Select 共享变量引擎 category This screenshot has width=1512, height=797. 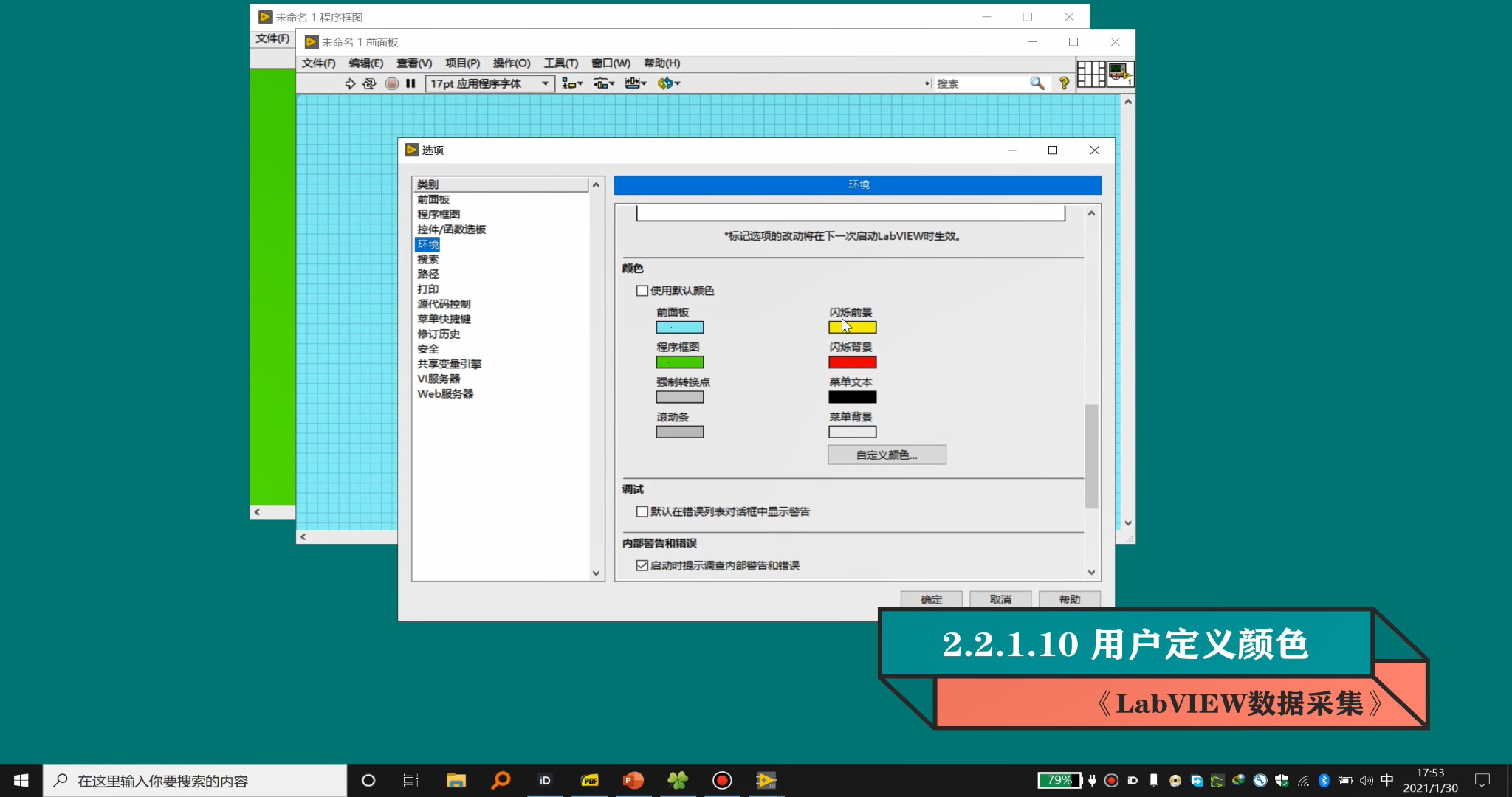point(449,364)
